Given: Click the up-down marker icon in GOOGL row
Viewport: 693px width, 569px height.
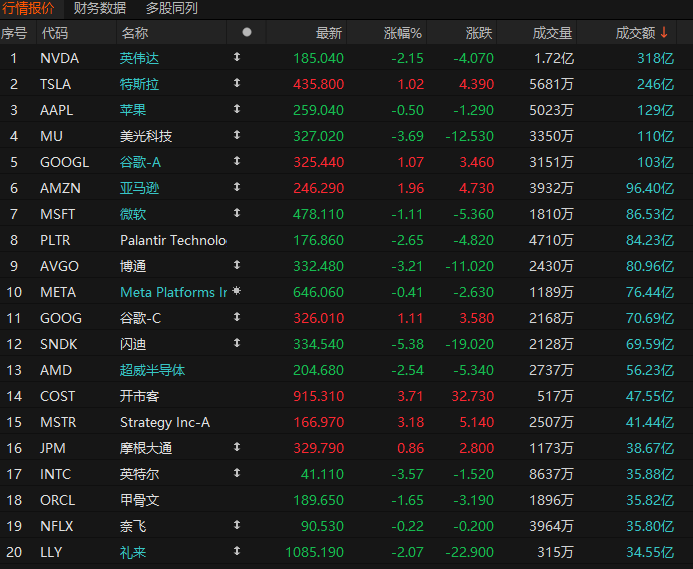Looking at the screenshot, I should pyautogui.click(x=237, y=161).
